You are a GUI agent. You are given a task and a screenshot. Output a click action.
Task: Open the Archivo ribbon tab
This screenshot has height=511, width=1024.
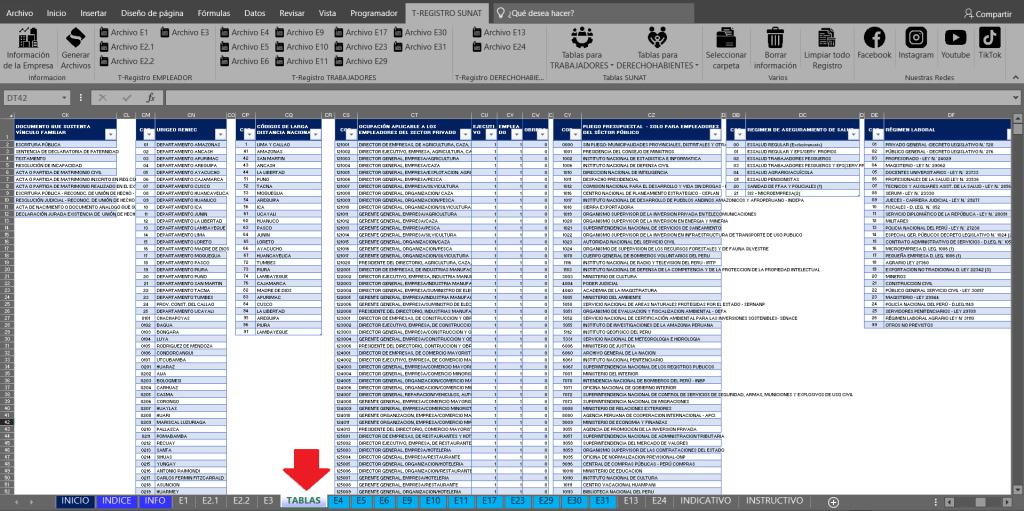click(x=19, y=13)
